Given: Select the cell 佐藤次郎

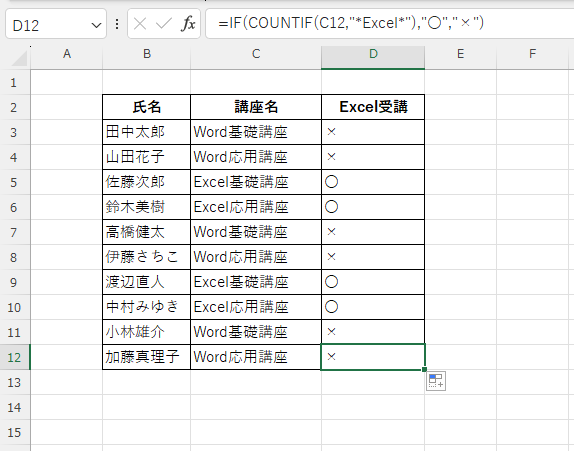Looking at the screenshot, I should click(146, 182).
